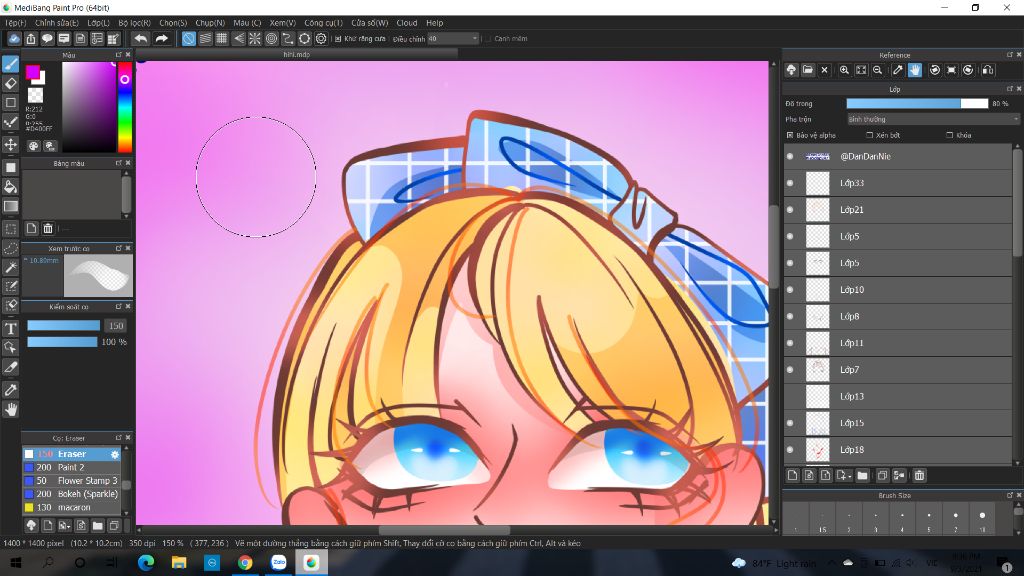Enable the Khóa layer lock checkbox
Screen dimensions: 1024x576
click(x=950, y=135)
